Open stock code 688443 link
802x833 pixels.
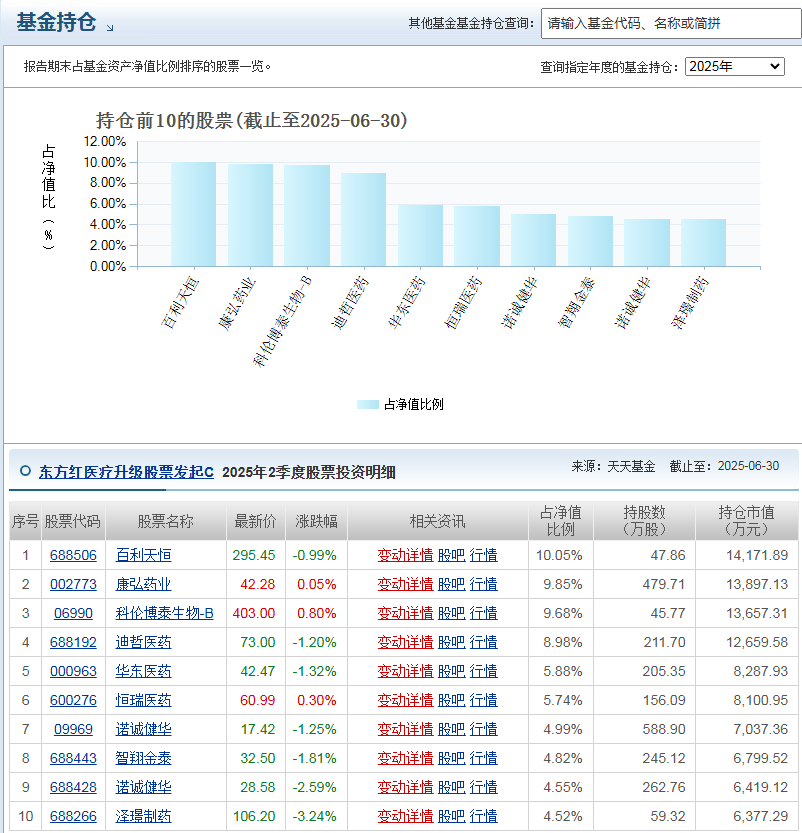[73, 758]
